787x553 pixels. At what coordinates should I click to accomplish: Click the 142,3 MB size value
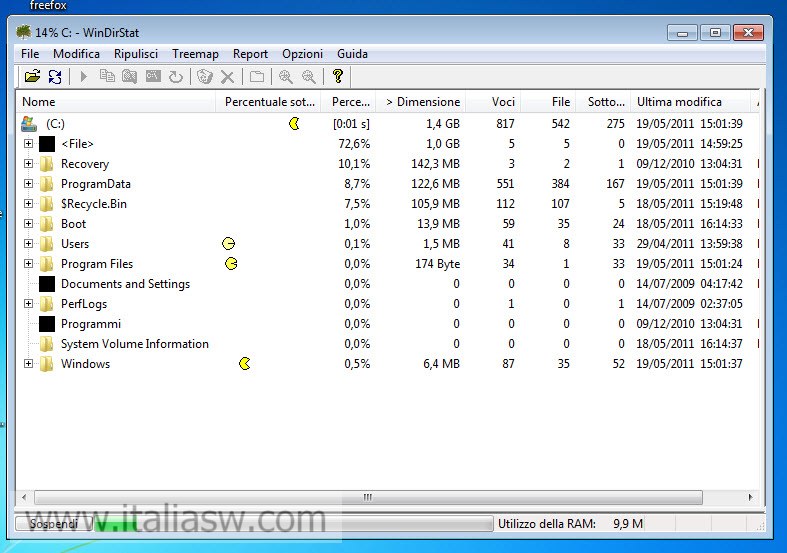[435, 164]
